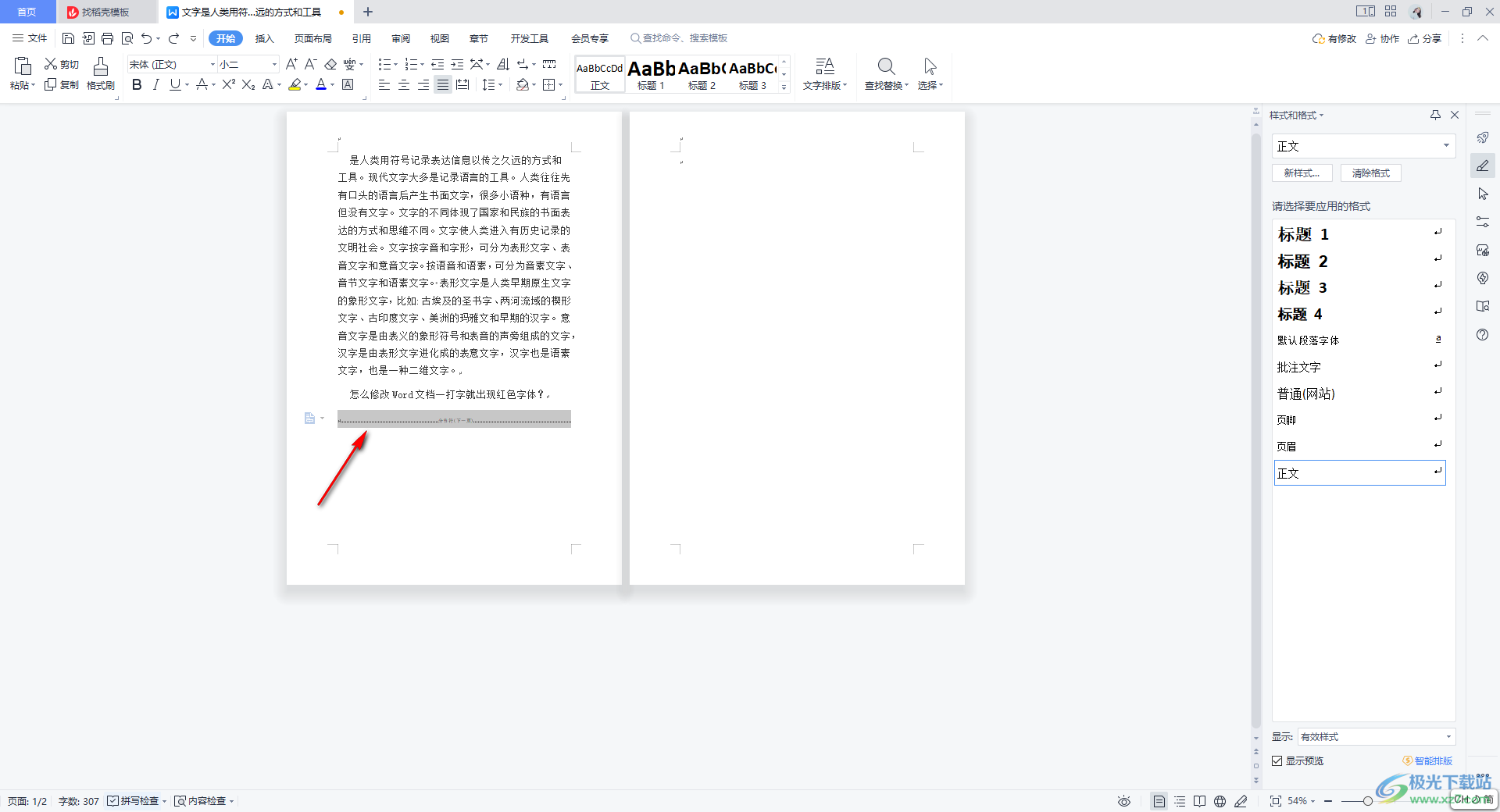Click the 清除格式 button
The width and height of the screenshot is (1500, 812).
[1371, 173]
